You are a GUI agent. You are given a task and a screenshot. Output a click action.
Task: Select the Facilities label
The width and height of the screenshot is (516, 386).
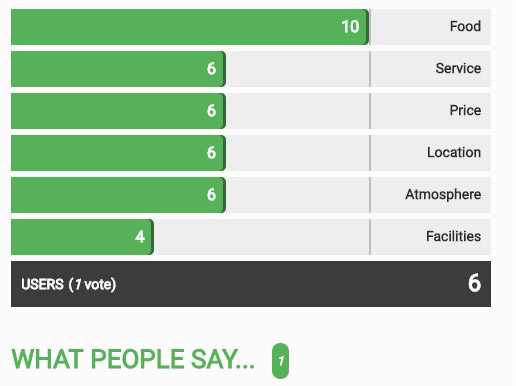[453, 236]
